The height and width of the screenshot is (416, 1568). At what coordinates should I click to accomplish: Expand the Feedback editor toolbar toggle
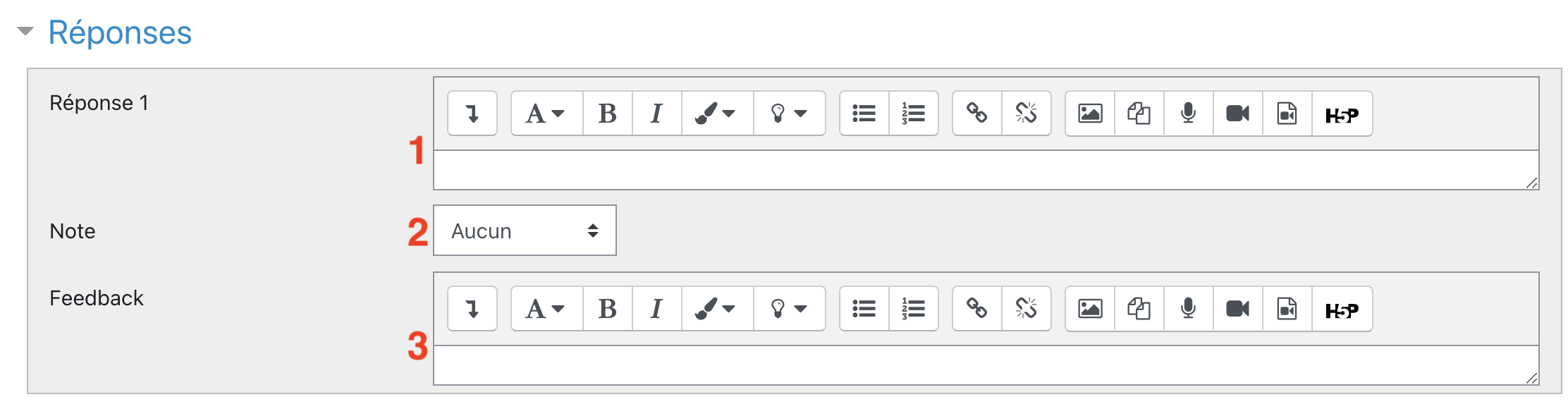tap(472, 309)
